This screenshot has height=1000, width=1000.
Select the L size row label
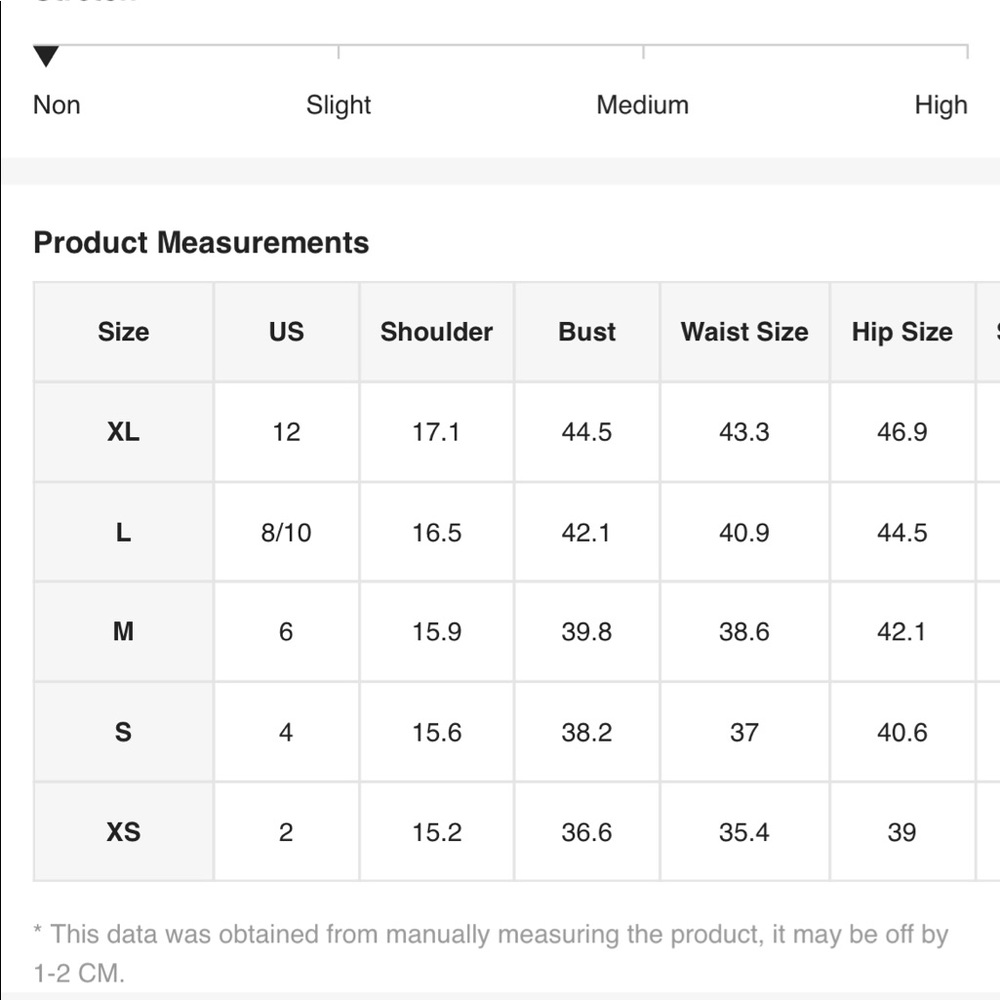124,532
